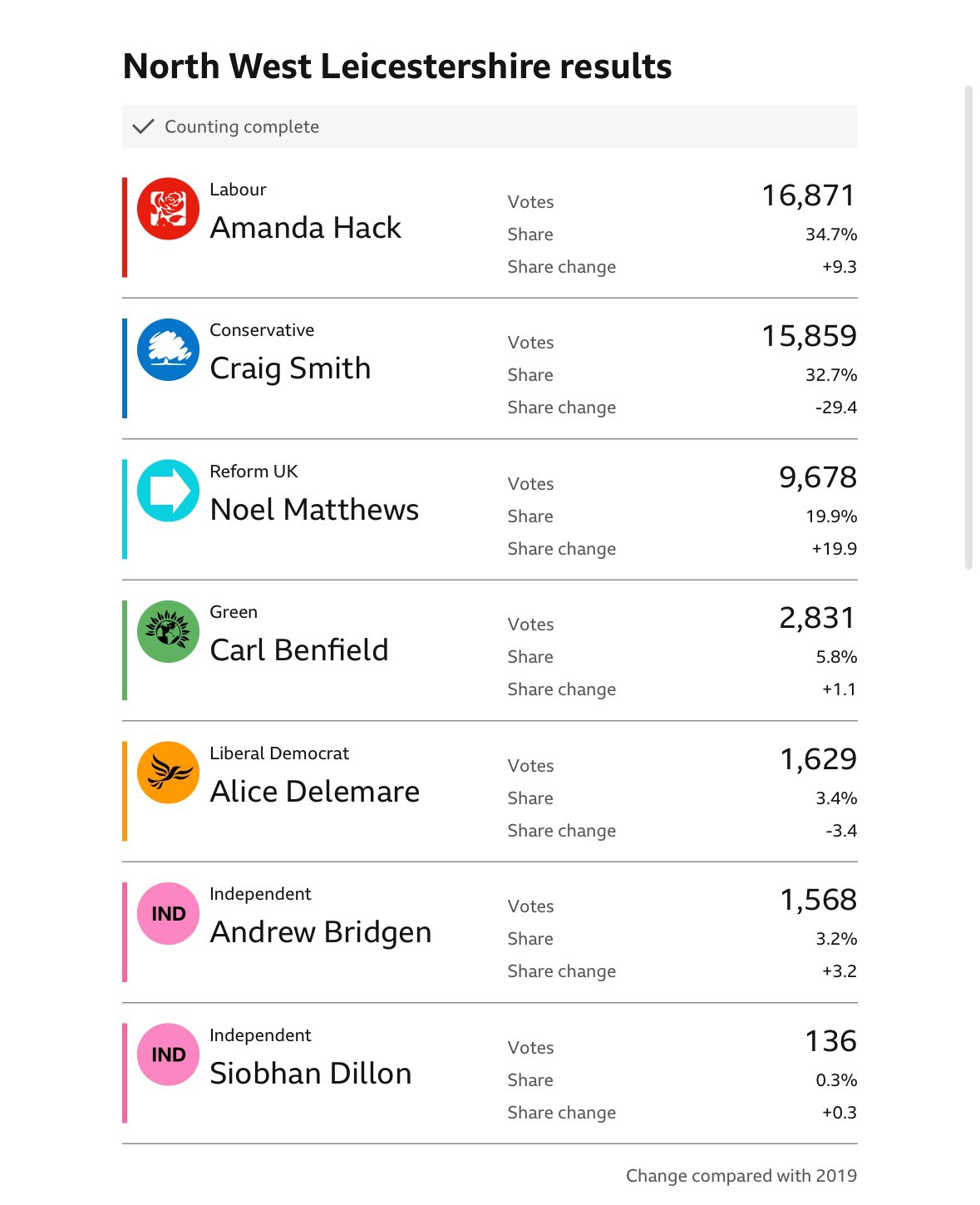Click the Counting complete status bar
Screen dimensions: 980x1205
click(x=490, y=126)
